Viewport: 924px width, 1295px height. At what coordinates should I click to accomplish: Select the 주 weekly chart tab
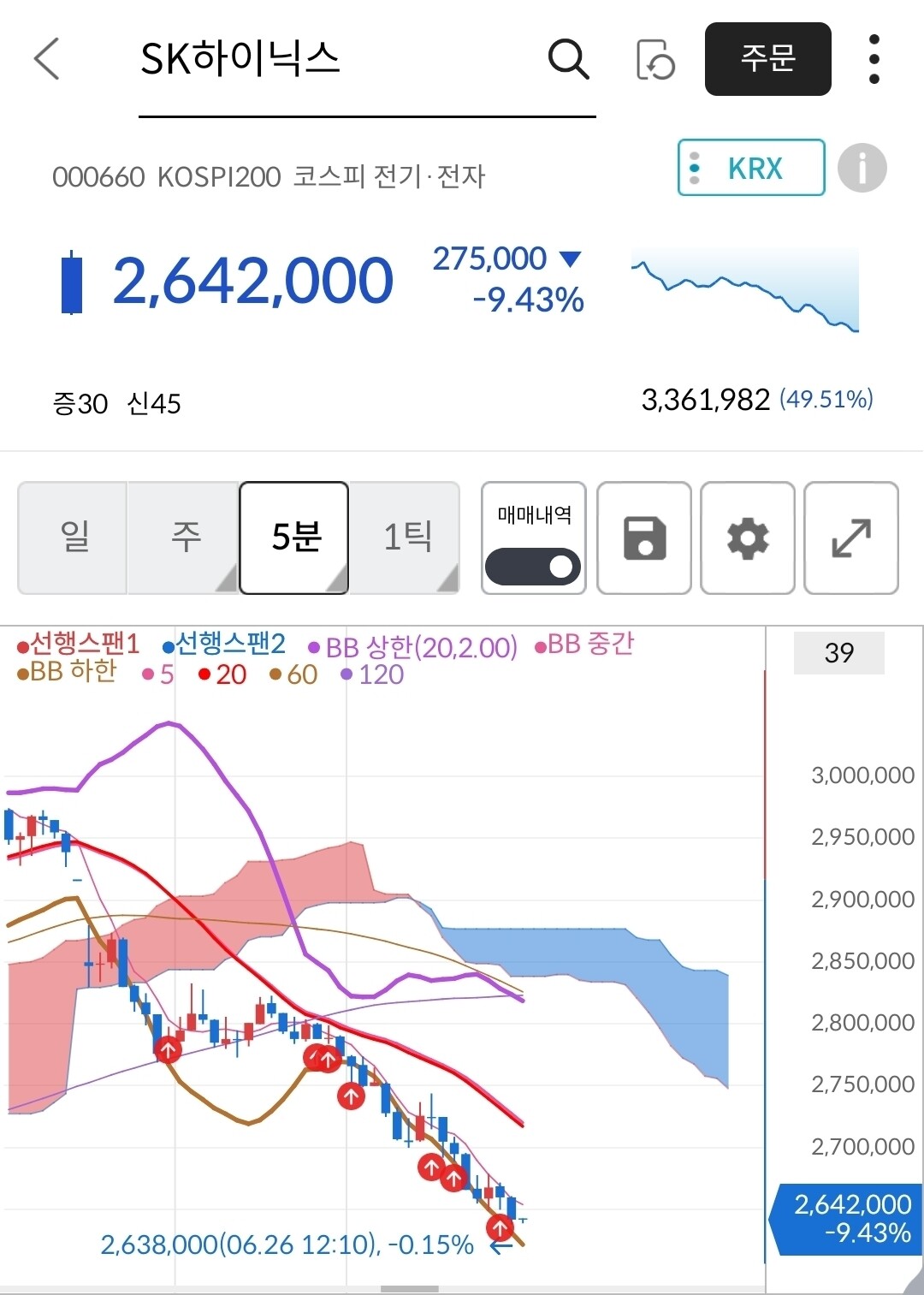tap(184, 538)
